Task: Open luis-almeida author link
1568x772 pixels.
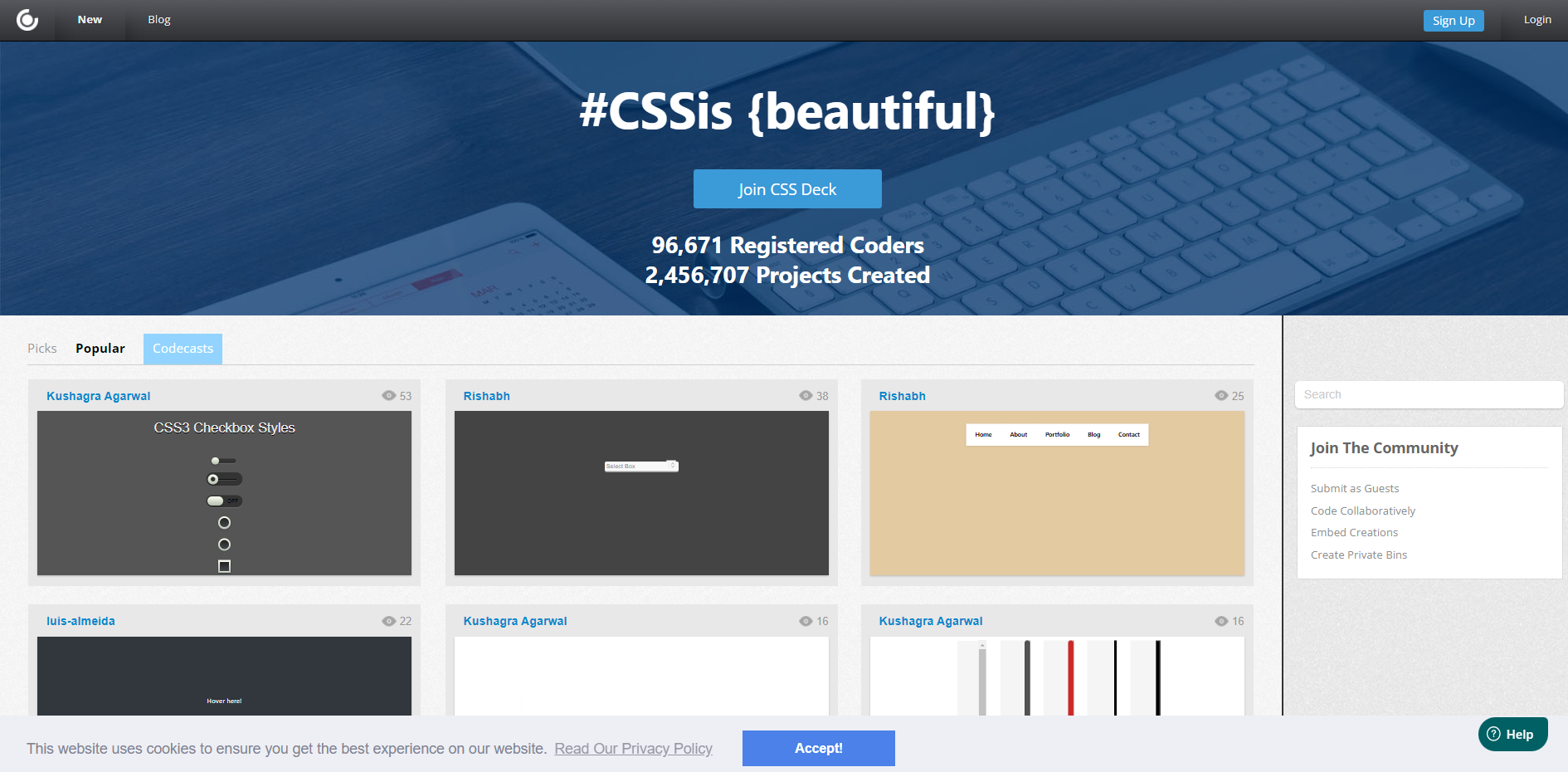Action: click(80, 621)
